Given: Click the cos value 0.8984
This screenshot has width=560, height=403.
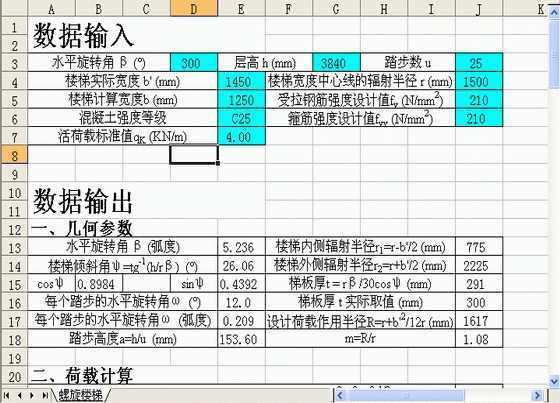Looking at the screenshot, I should [x=99, y=284].
